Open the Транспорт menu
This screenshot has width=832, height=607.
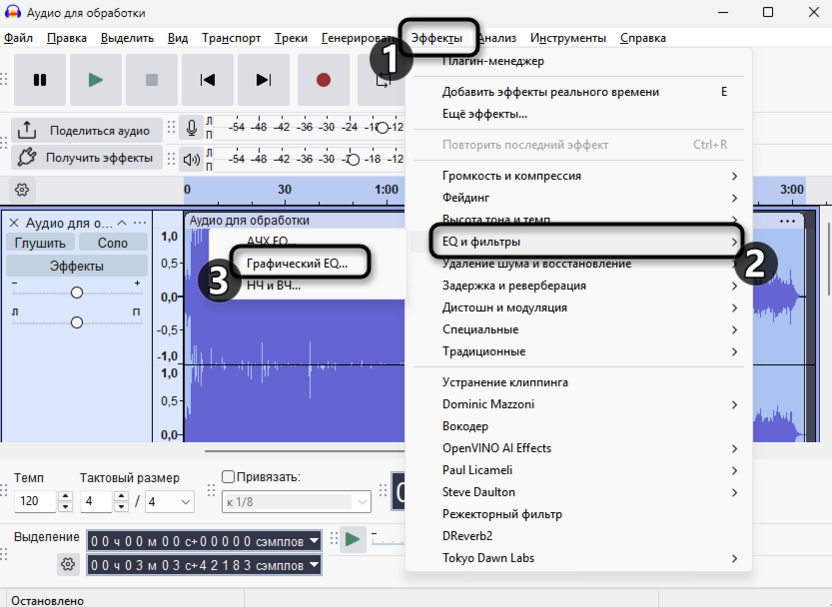click(231, 38)
